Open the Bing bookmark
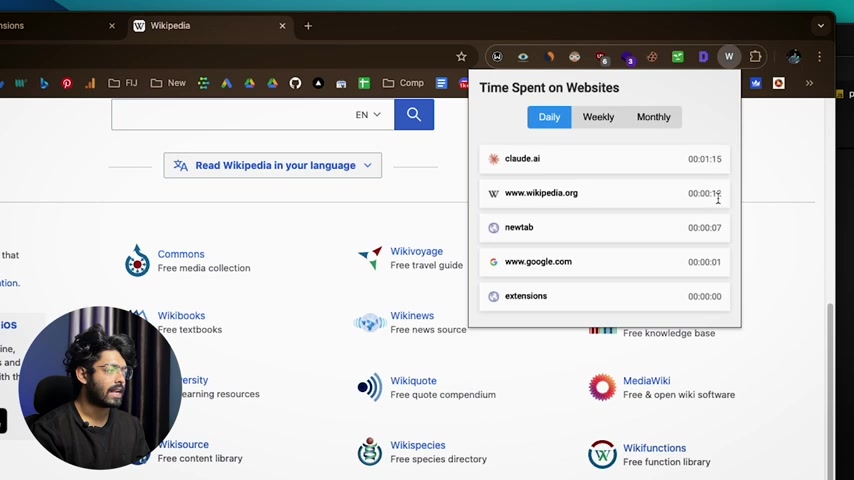Screen dimensions: 854x480 pos(44,83)
